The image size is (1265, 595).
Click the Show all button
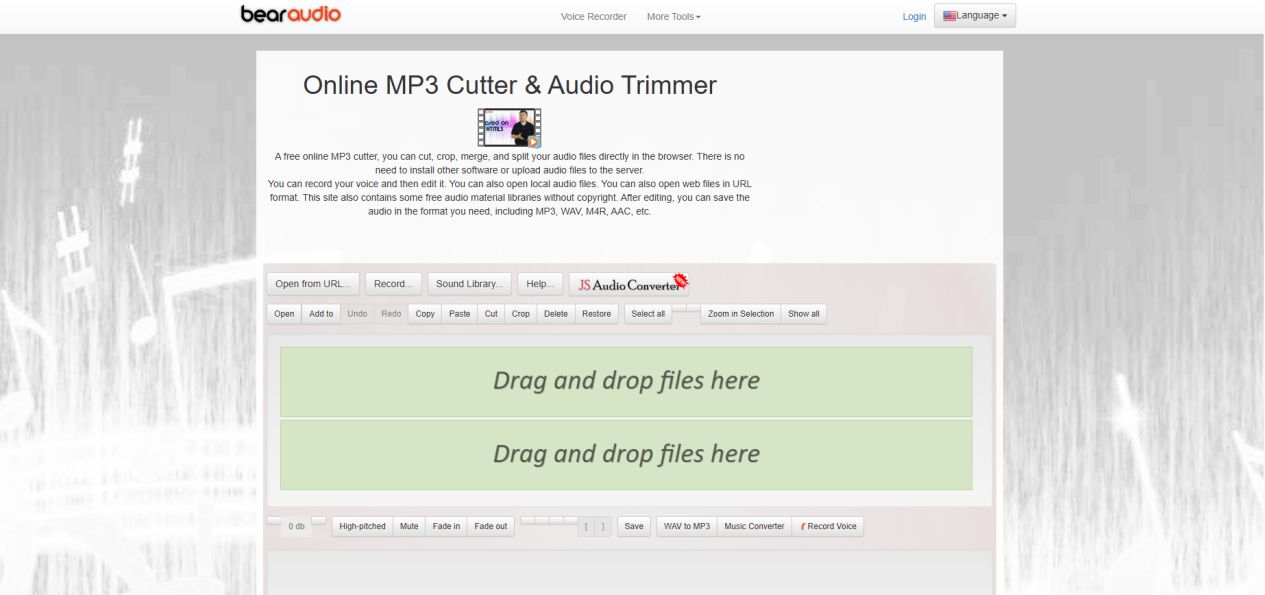804,314
